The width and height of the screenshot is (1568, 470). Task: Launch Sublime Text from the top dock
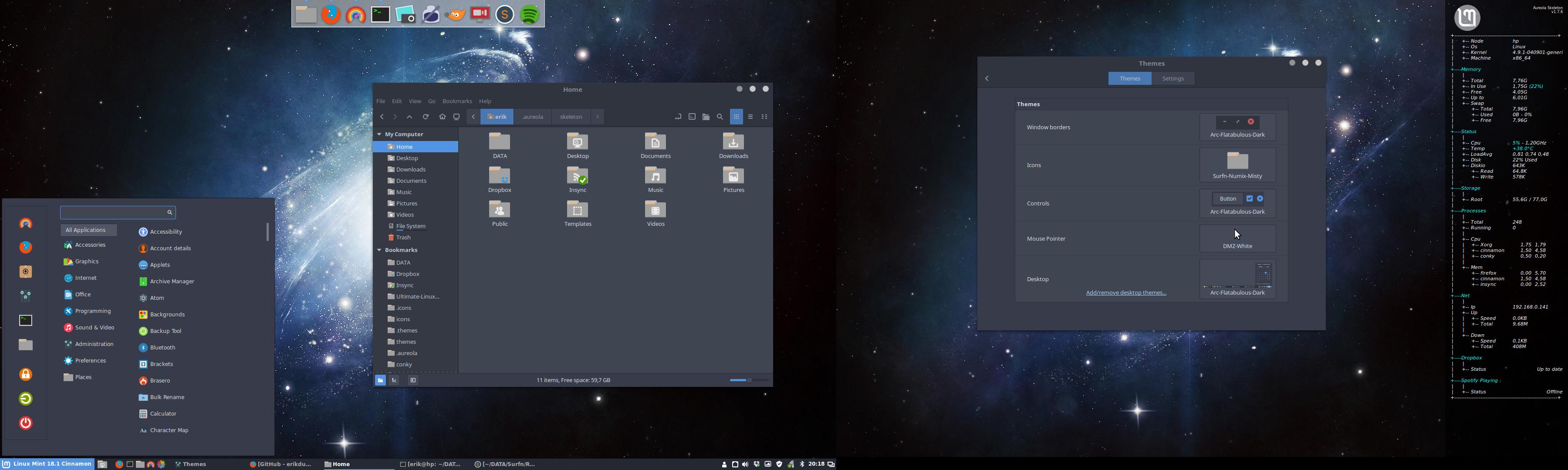coord(505,15)
